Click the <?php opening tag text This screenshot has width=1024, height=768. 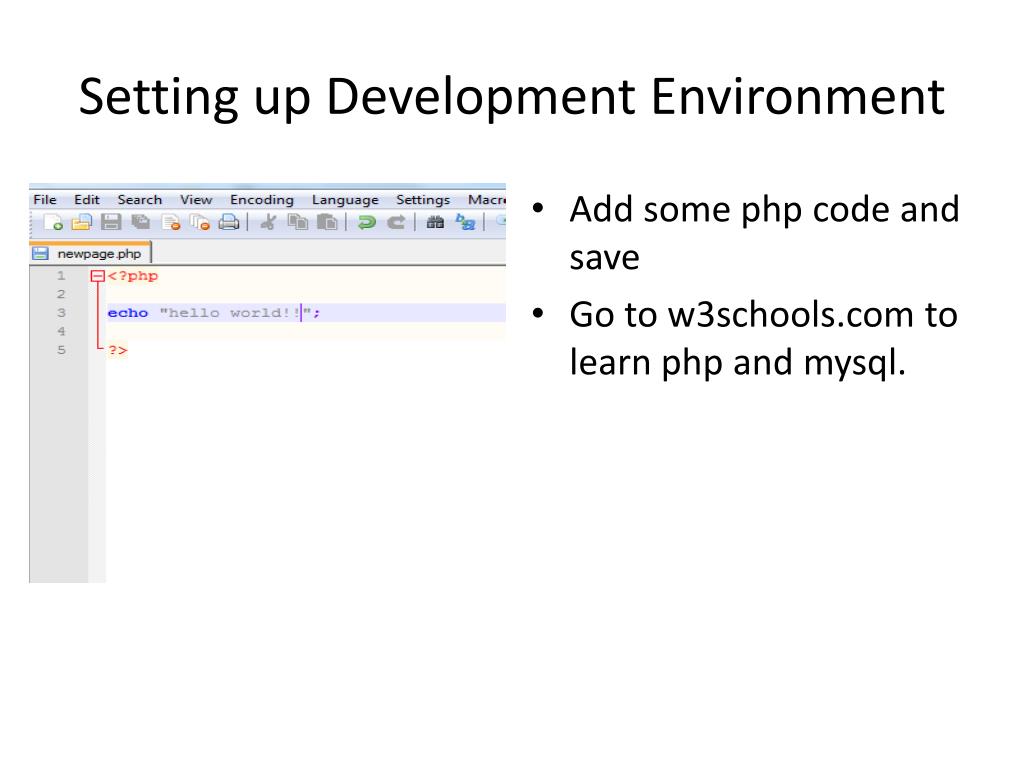[133, 276]
